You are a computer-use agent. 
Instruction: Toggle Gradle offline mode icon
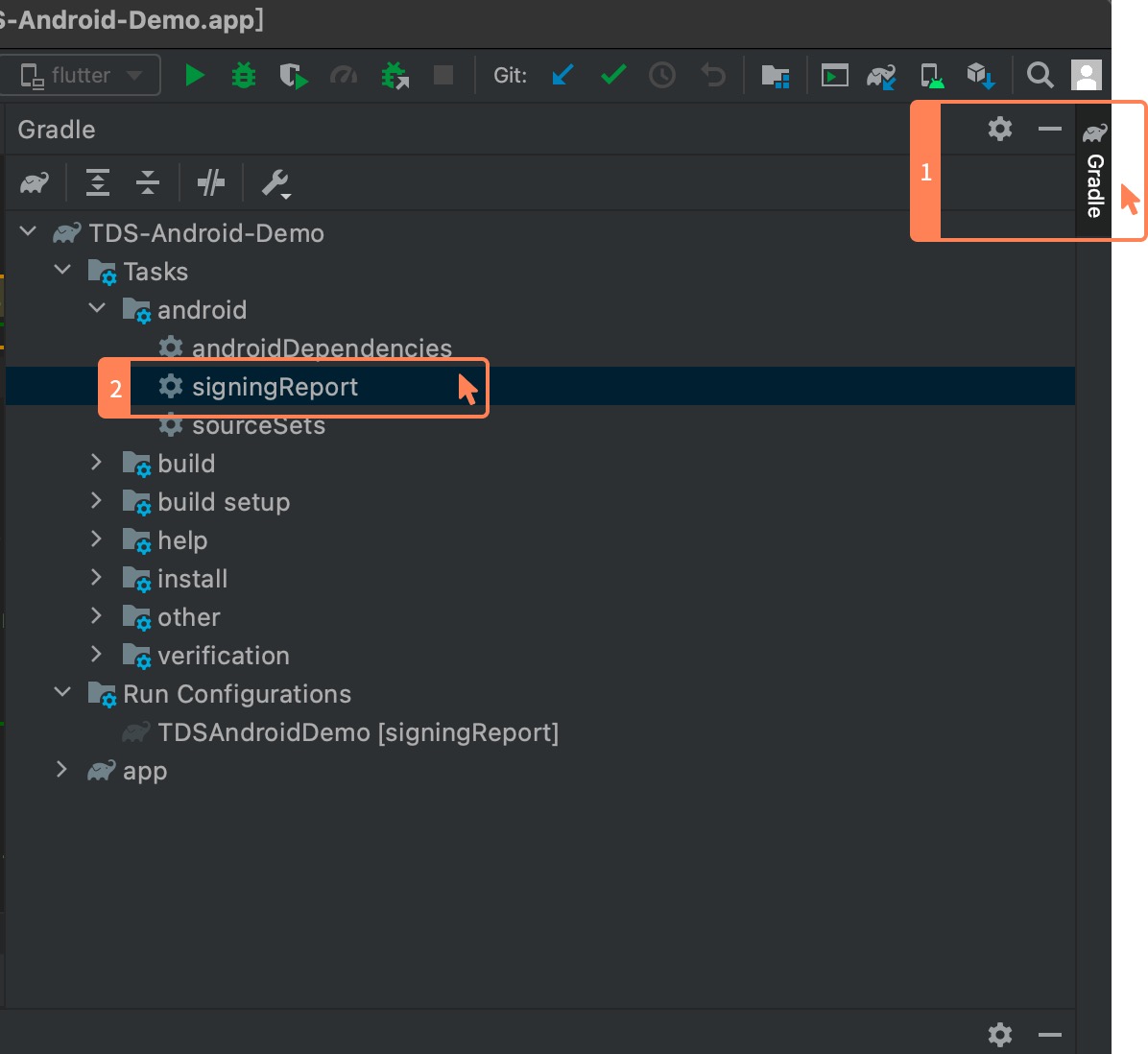(x=211, y=182)
